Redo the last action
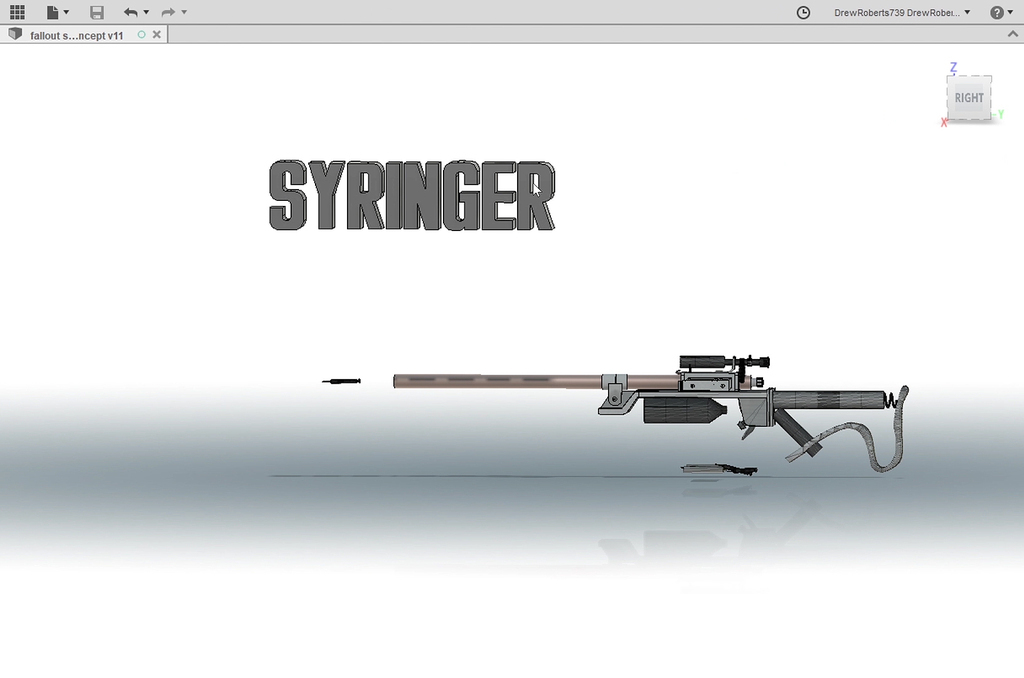 point(166,12)
